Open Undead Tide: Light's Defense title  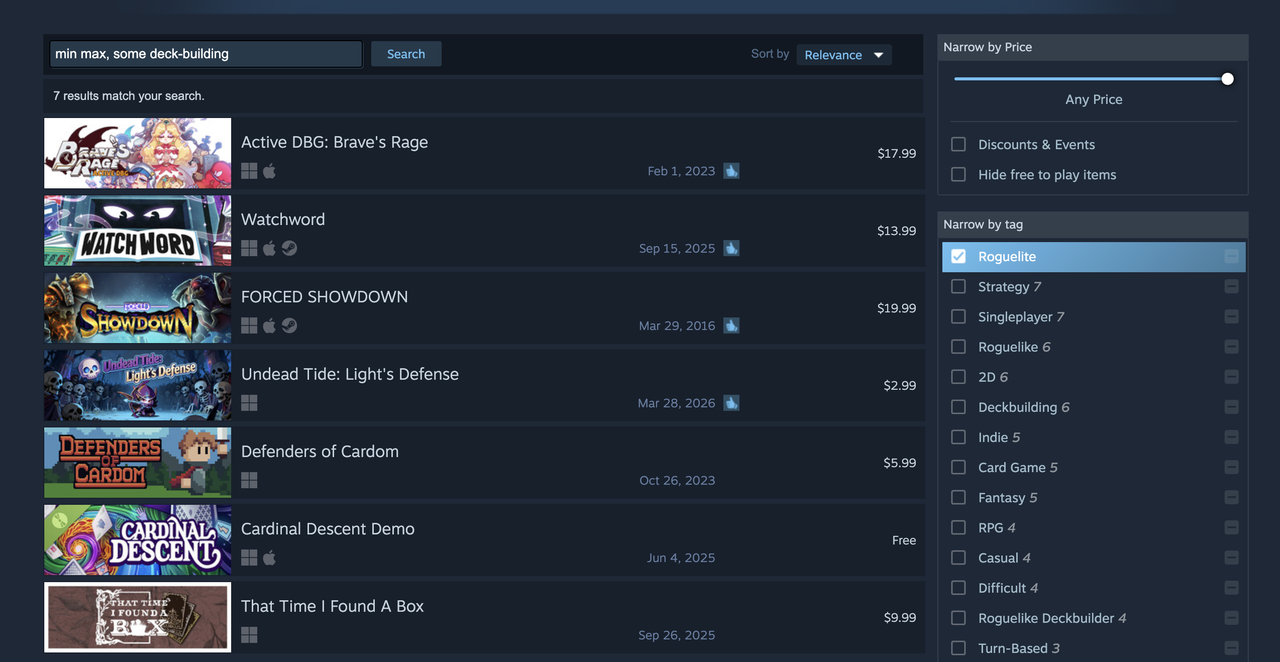[350, 374]
